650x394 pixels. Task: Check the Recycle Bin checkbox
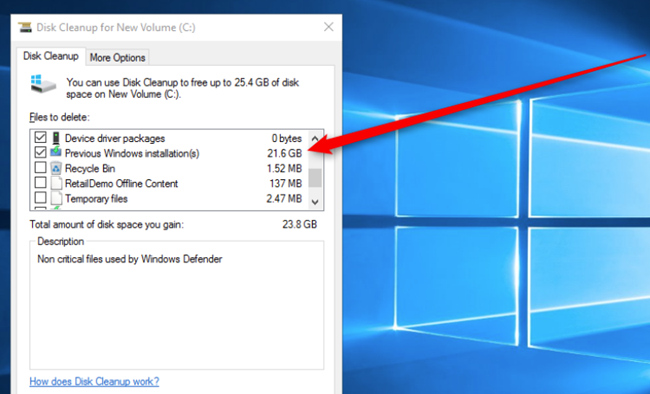click(x=40, y=168)
